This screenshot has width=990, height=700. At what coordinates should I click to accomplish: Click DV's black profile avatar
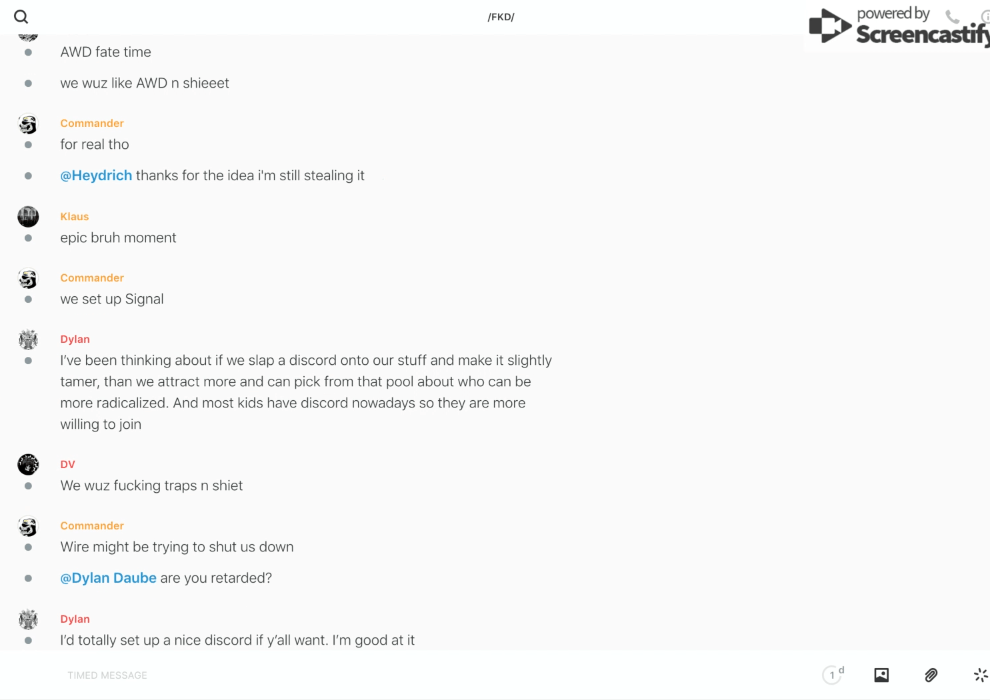(28, 464)
